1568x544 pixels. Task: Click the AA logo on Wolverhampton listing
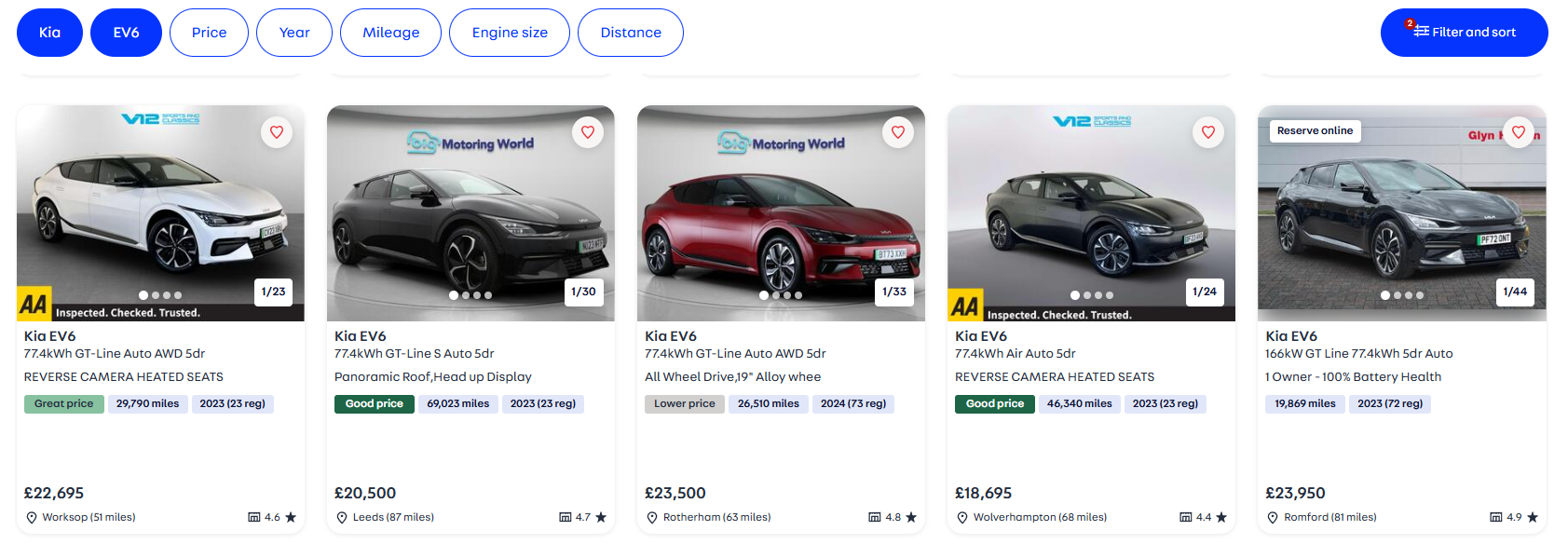click(965, 306)
